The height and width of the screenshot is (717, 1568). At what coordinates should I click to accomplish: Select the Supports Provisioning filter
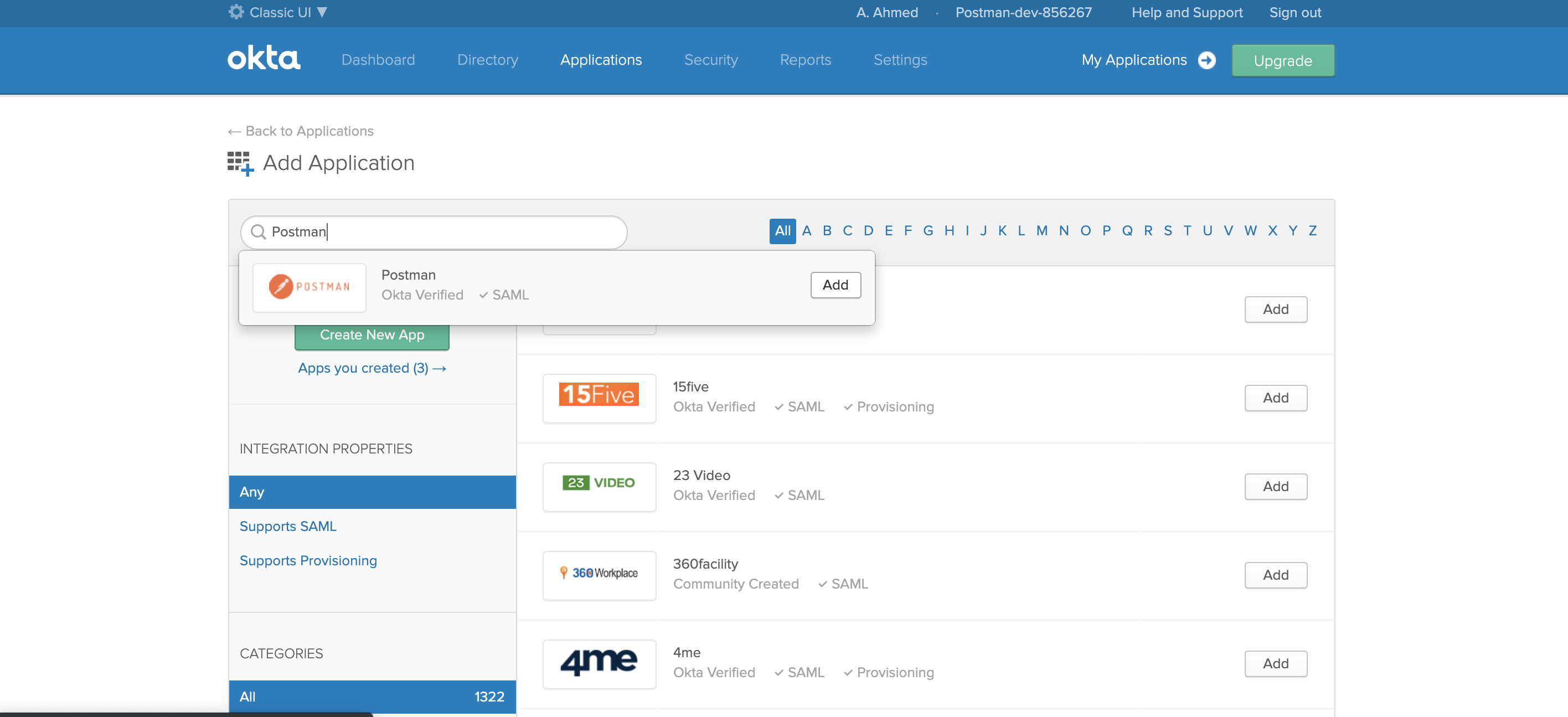(x=308, y=560)
